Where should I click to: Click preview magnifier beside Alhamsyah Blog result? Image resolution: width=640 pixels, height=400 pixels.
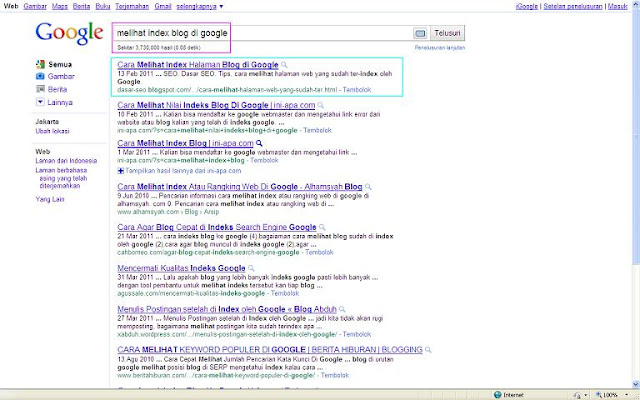click(368, 187)
